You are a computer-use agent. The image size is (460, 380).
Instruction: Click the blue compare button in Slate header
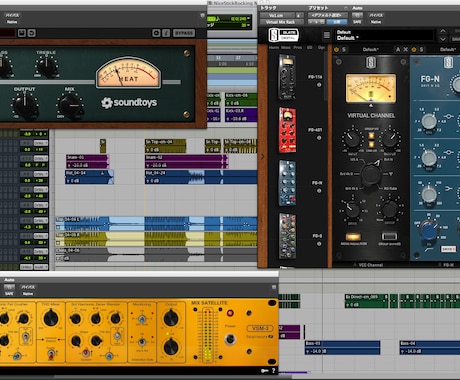click(x=337, y=22)
